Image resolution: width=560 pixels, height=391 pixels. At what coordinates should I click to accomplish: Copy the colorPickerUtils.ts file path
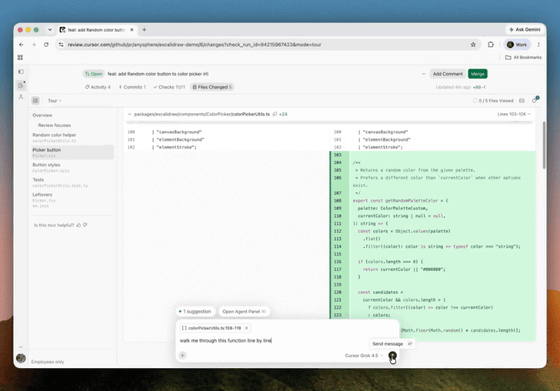275,114
